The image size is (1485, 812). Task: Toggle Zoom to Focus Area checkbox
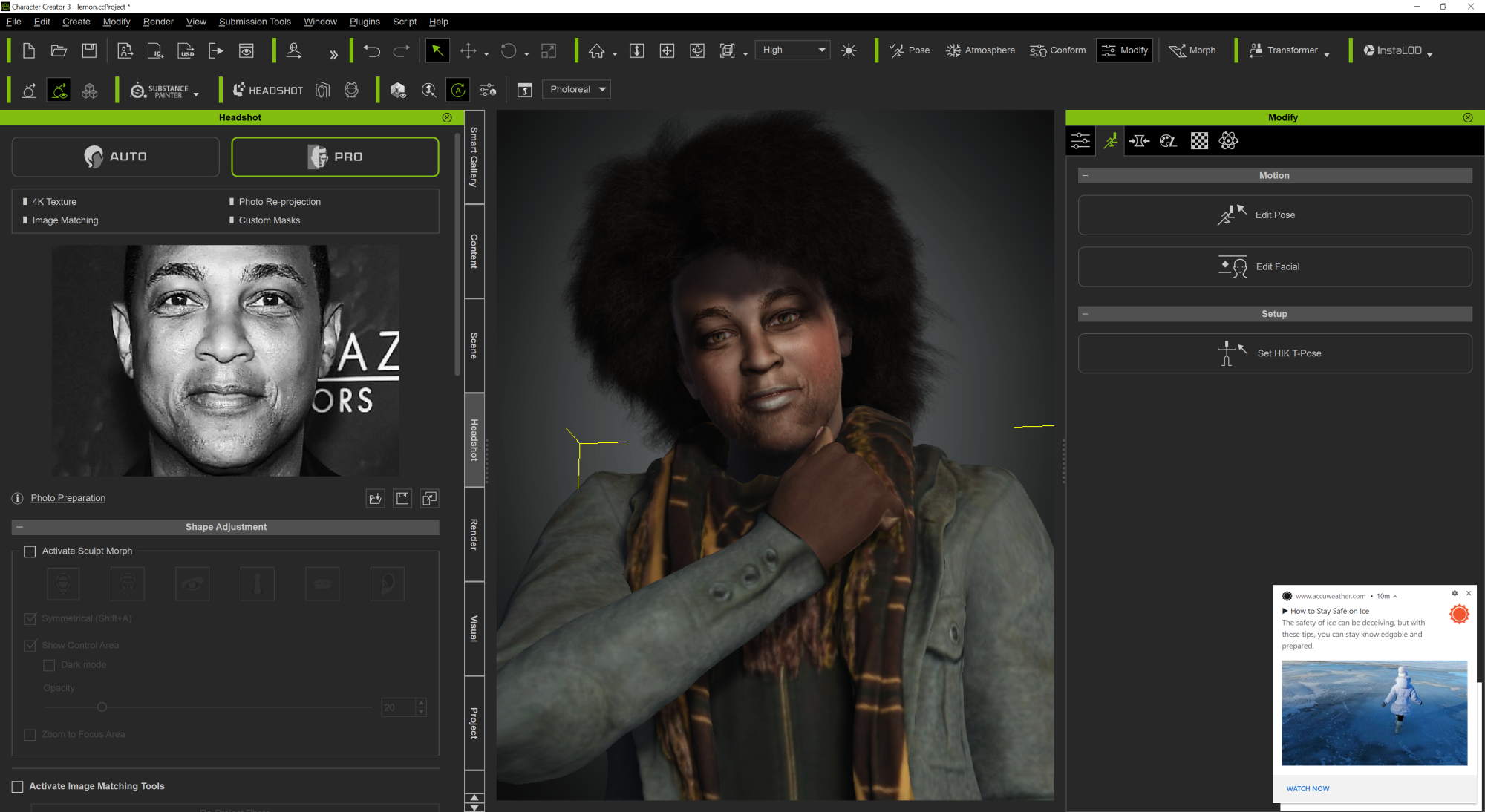point(30,735)
